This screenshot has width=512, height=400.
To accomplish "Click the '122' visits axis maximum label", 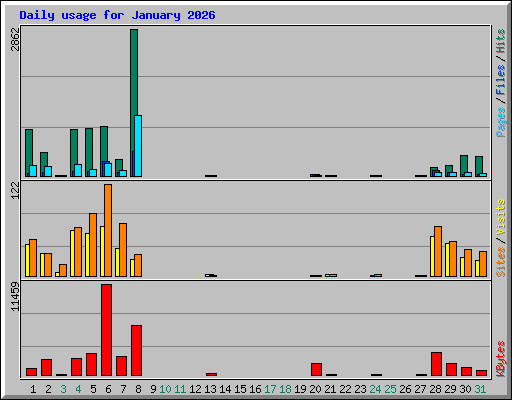I will 15,190.
